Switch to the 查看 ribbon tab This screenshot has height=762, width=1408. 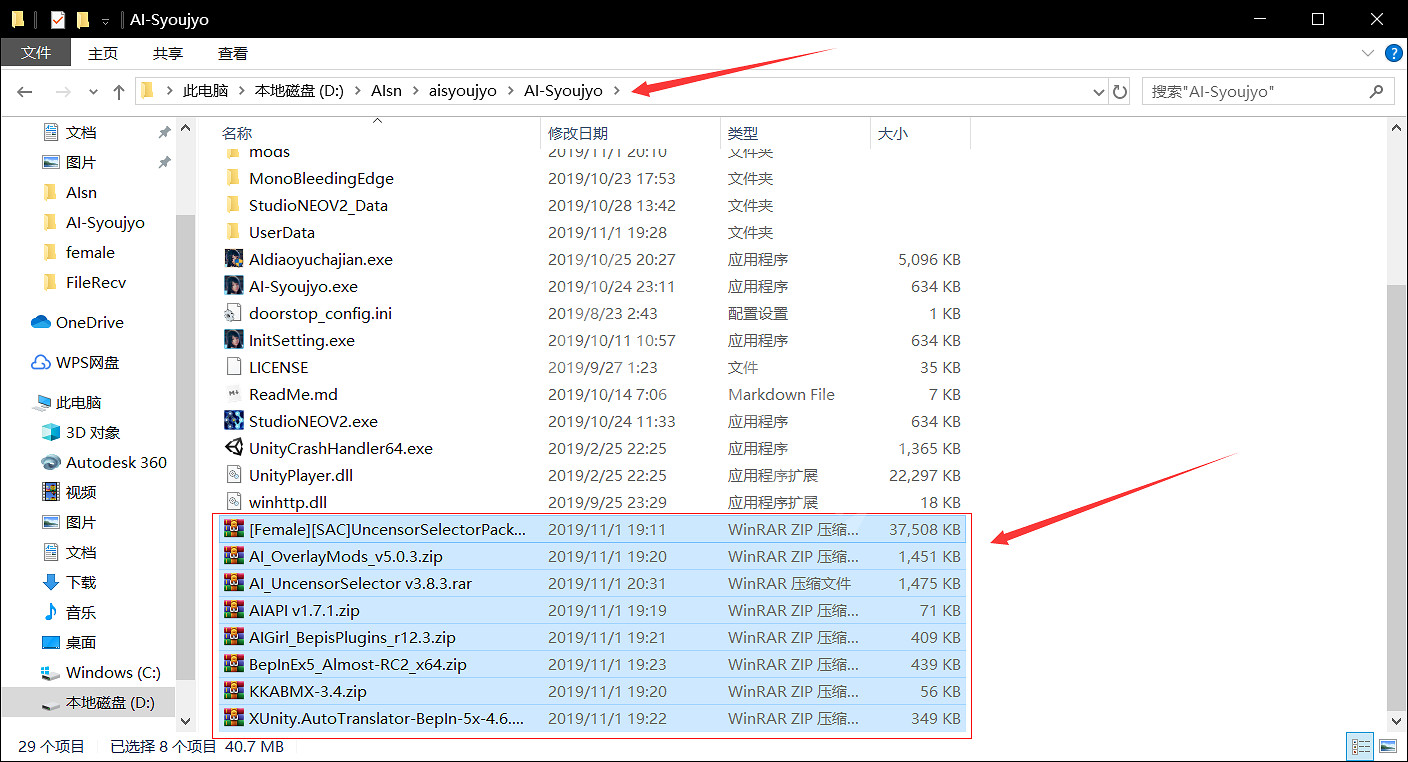[x=232, y=53]
